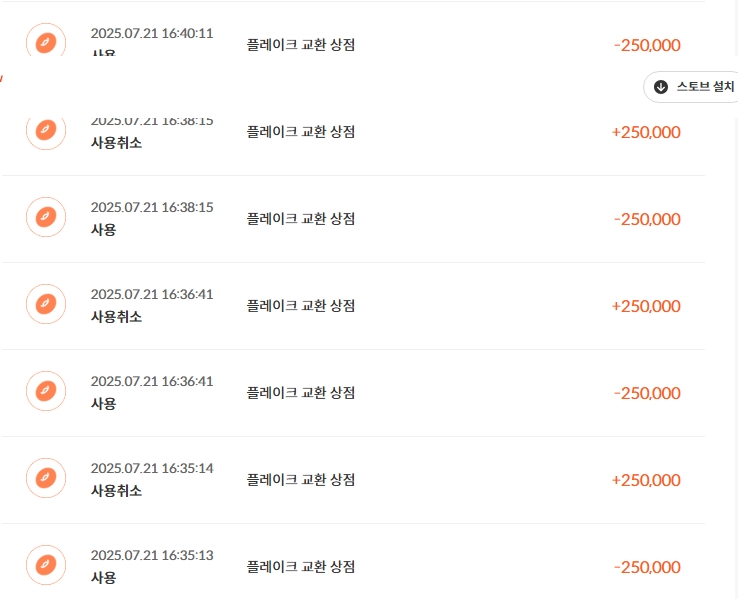Click the flake coin icon for 16:40:11 entry
Screen dimensions: 738x599
[46, 40]
